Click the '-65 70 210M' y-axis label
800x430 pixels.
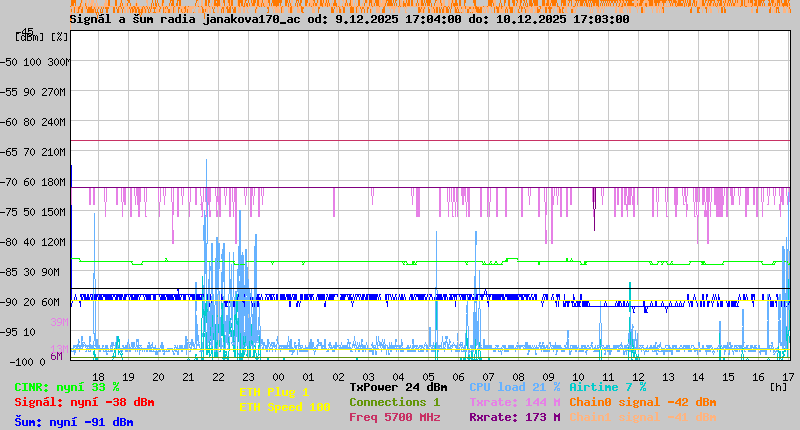click(x=33, y=152)
